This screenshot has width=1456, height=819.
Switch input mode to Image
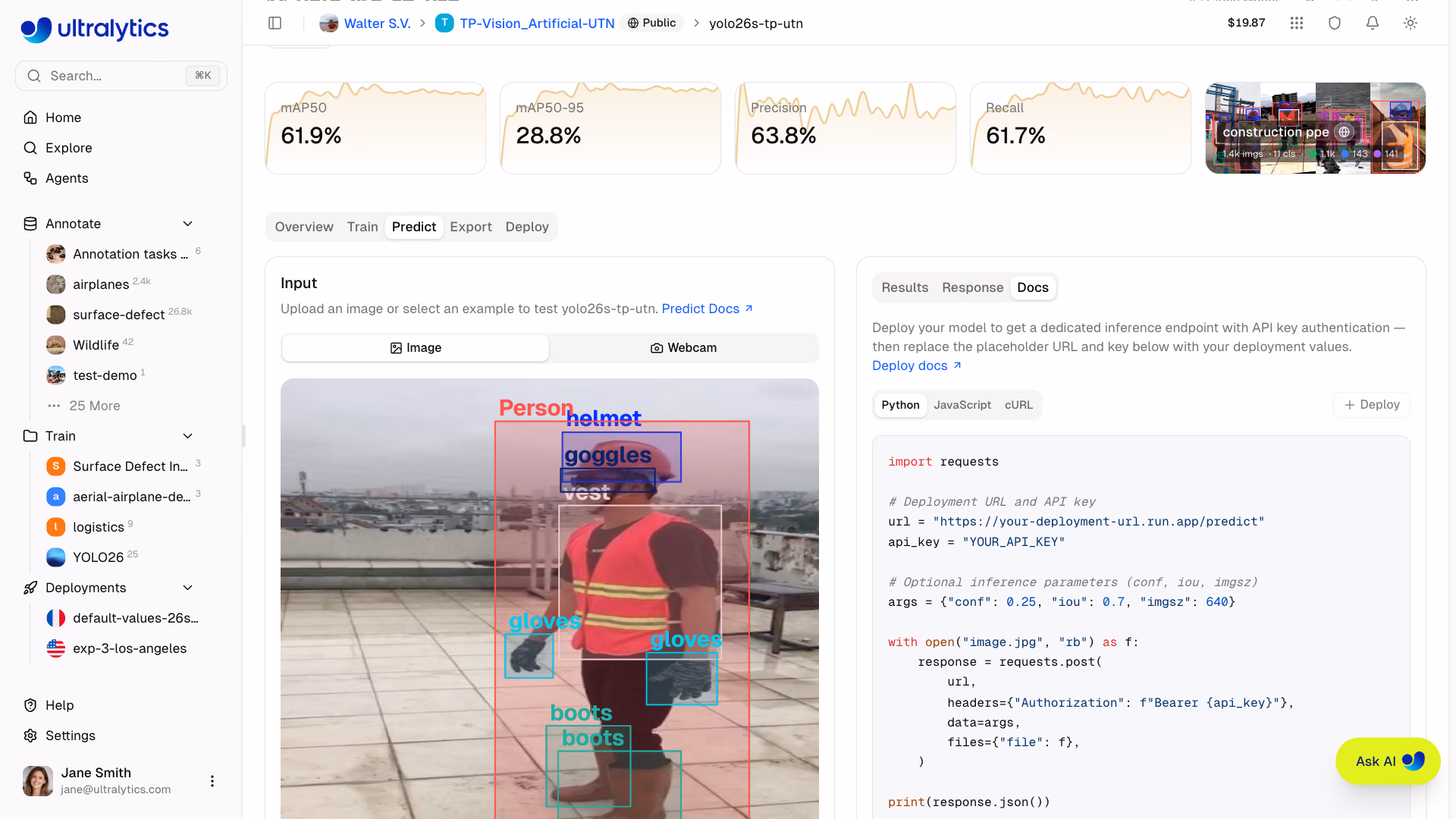tap(416, 348)
